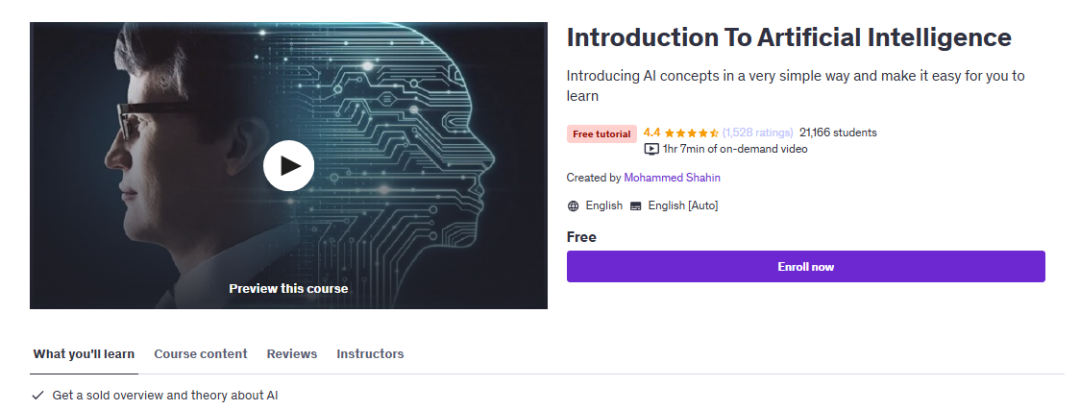Click the "Free tutorial" badge
This screenshot has width=1080, height=410.
[601, 133]
